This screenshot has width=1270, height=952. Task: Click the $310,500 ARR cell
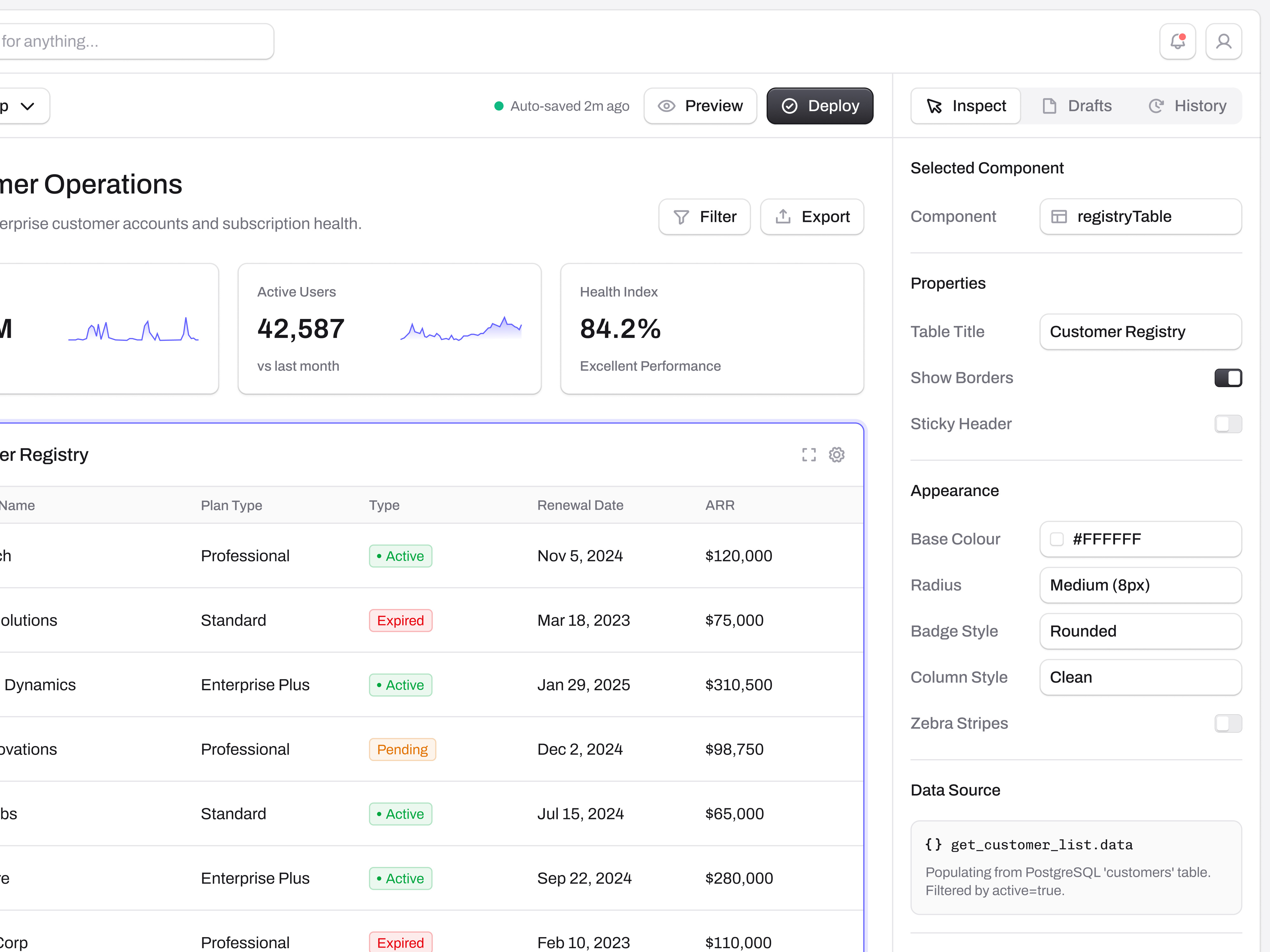[x=738, y=685]
